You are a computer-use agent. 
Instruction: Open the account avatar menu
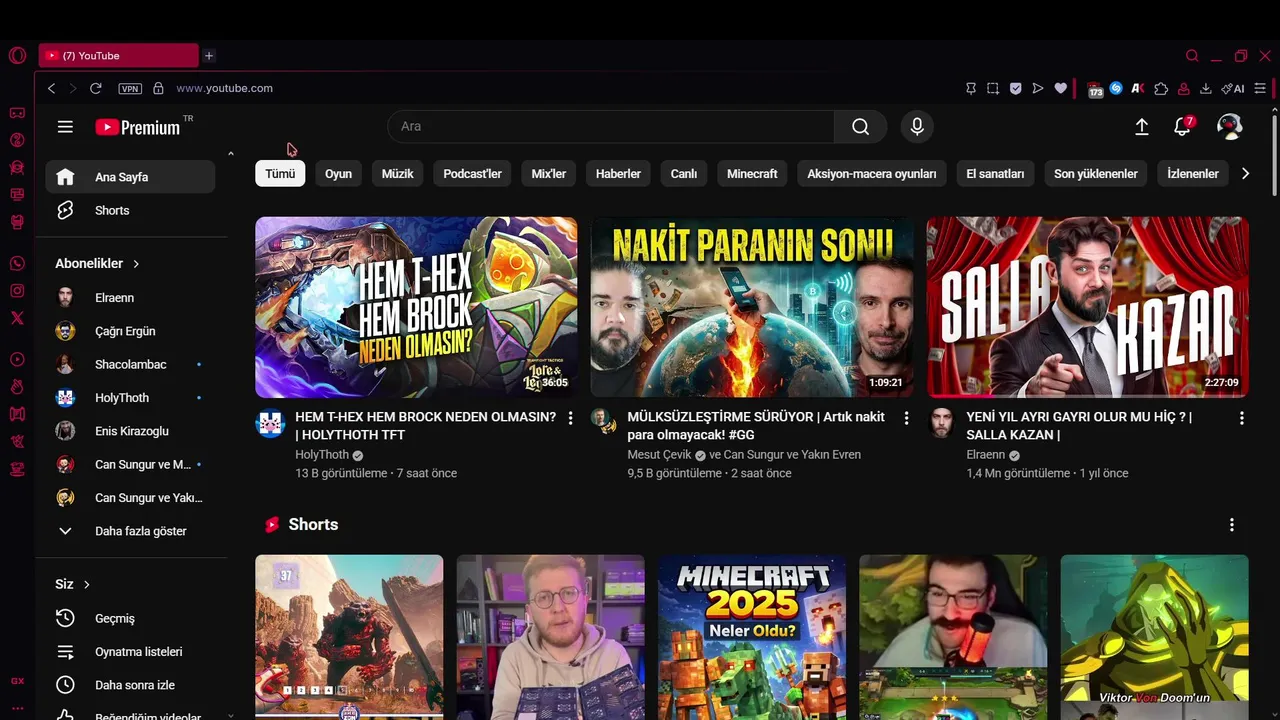(1229, 126)
